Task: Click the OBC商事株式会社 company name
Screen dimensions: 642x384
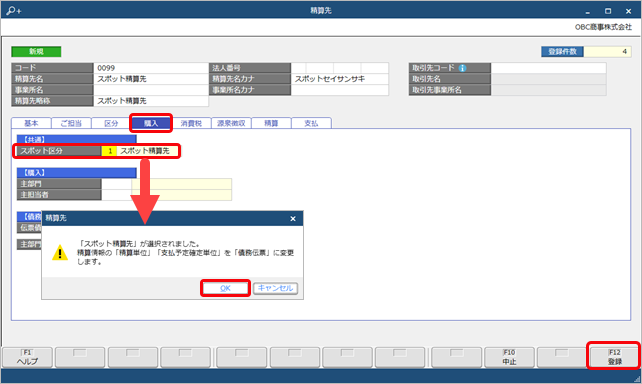Action: [603, 27]
